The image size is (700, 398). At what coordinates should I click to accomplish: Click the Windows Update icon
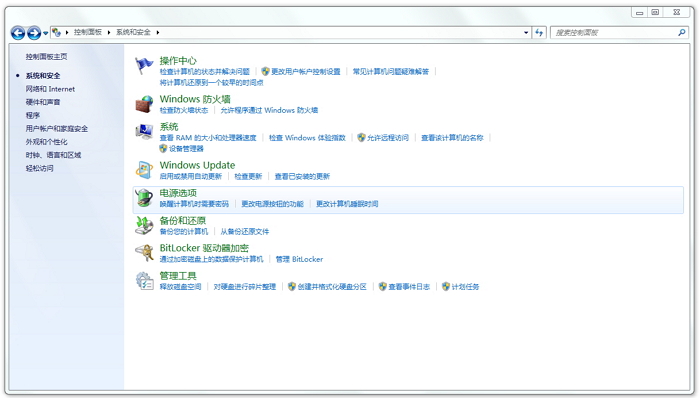click(x=144, y=170)
